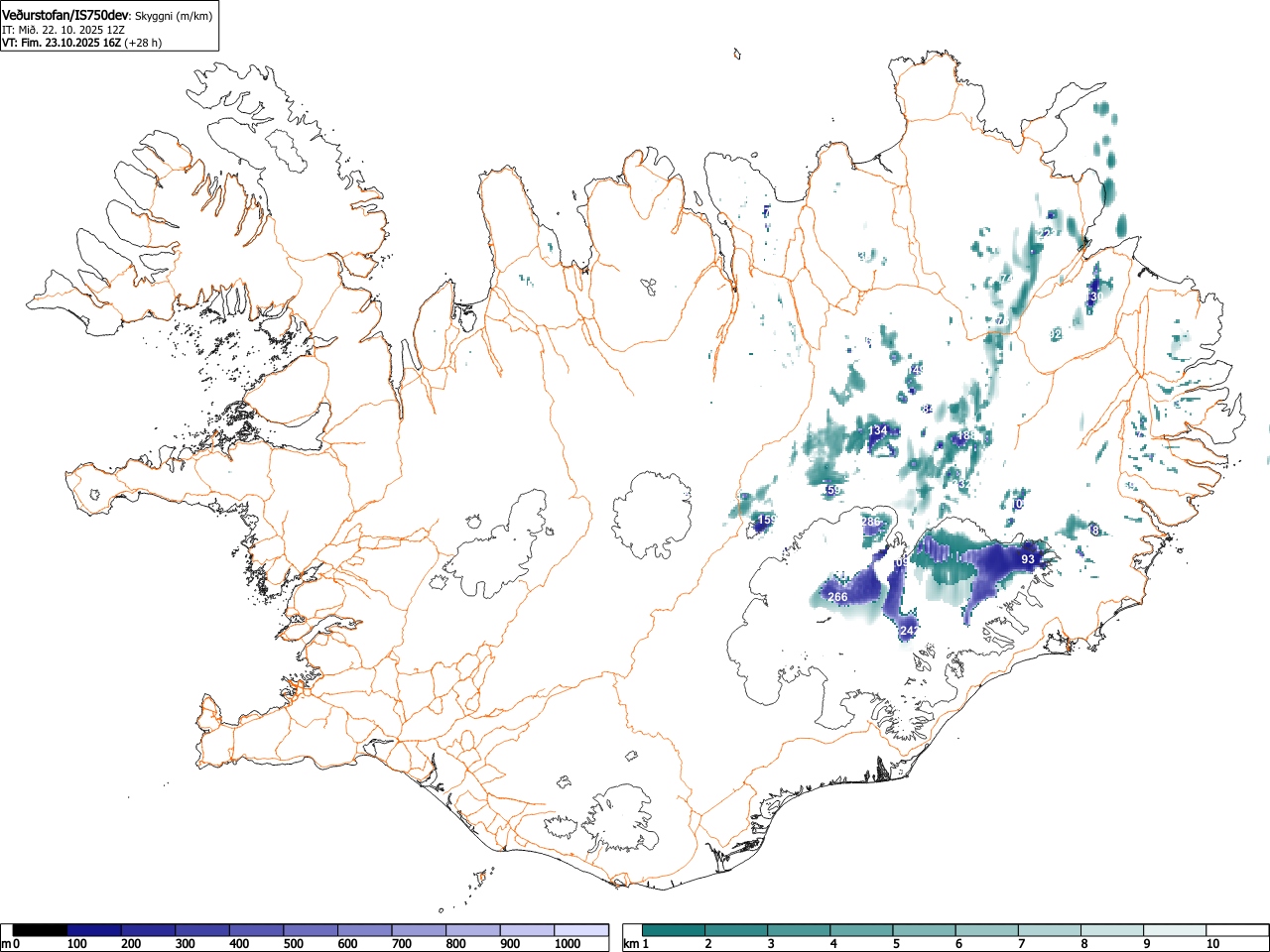The height and width of the screenshot is (952, 1270).
Task: Select the 800–900 m legend swatch
Action: tap(473, 930)
